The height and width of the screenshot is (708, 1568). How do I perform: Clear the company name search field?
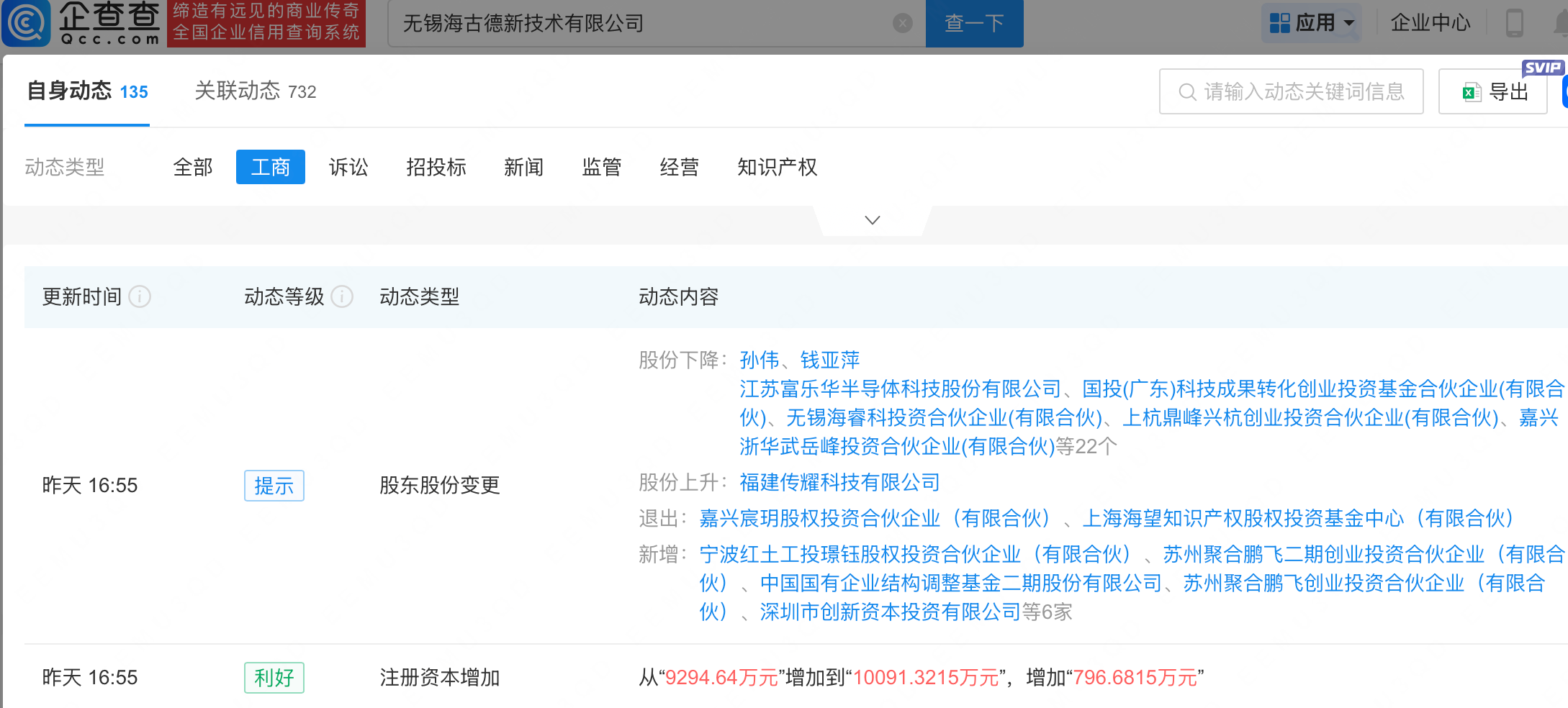[902, 23]
